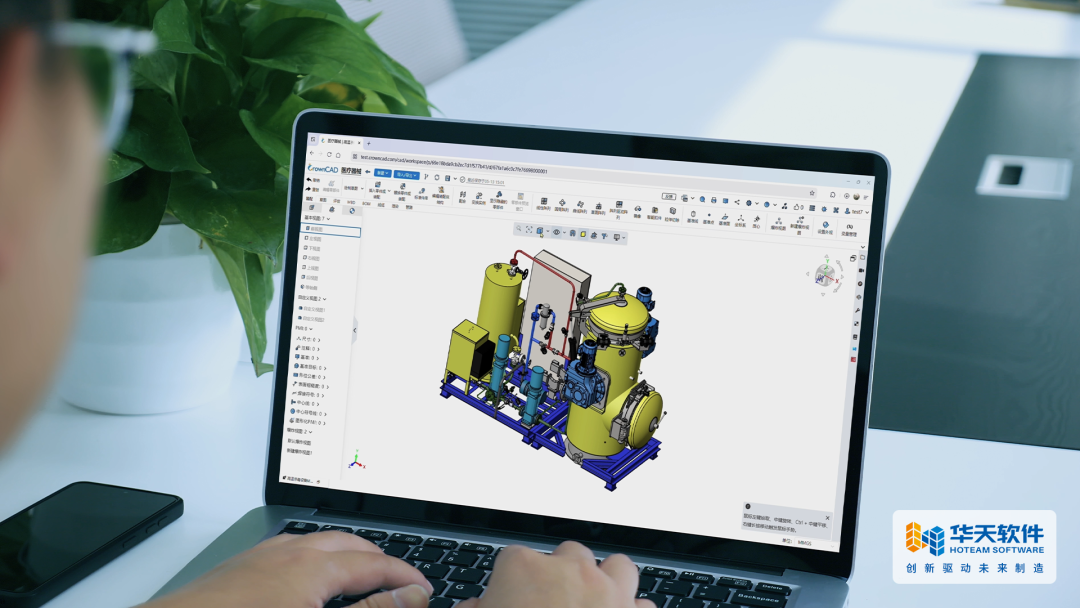The height and width of the screenshot is (608, 1080).
Task: Expand the 表面粗糙度: 0 tree item
Action: pyautogui.click(x=327, y=386)
